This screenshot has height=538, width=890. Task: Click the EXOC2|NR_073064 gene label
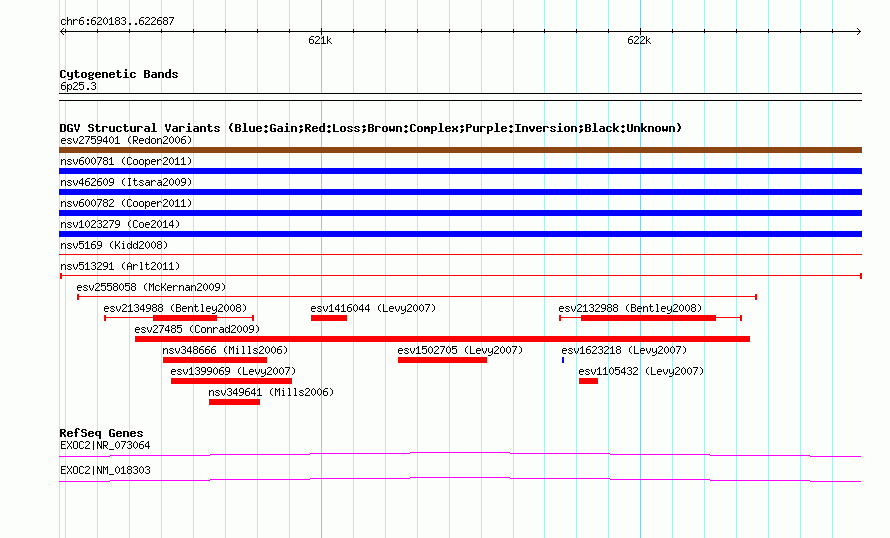(x=105, y=445)
